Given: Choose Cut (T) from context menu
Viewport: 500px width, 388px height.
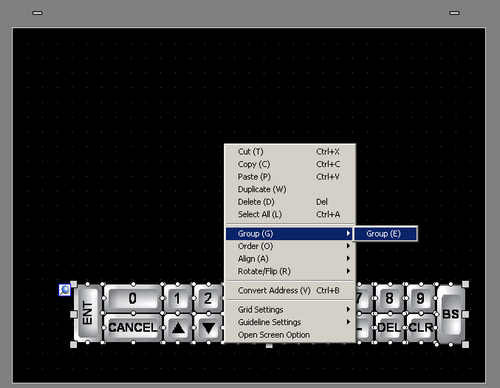Looking at the screenshot, I should (x=289, y=152).
